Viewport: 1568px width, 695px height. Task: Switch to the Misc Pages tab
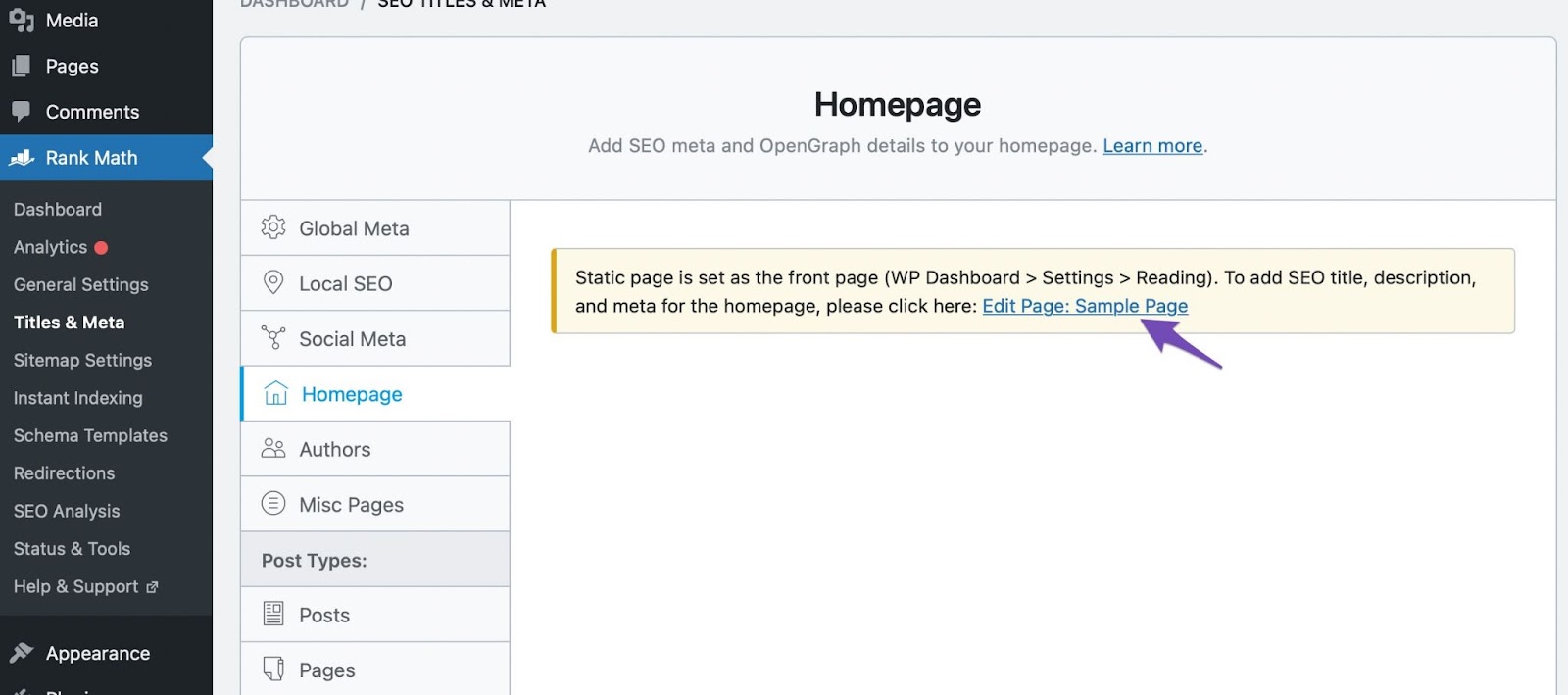tap(375, 504)
